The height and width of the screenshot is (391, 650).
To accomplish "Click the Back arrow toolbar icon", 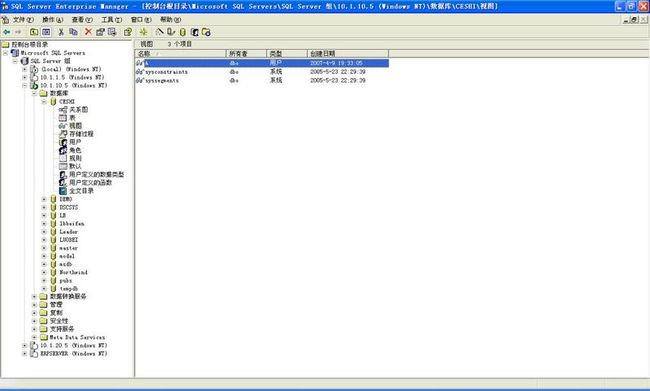I will tap(7, 32).
